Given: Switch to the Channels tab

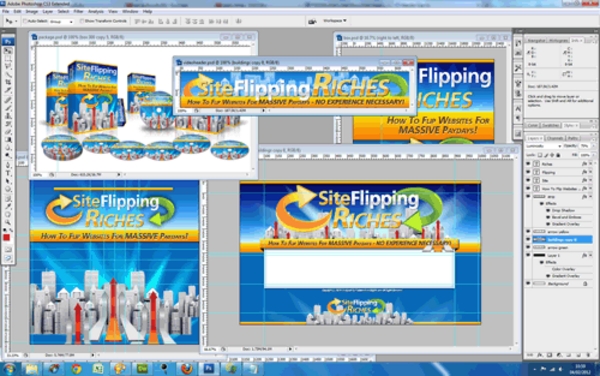Looking at the screenshot, I should (556, 138).
